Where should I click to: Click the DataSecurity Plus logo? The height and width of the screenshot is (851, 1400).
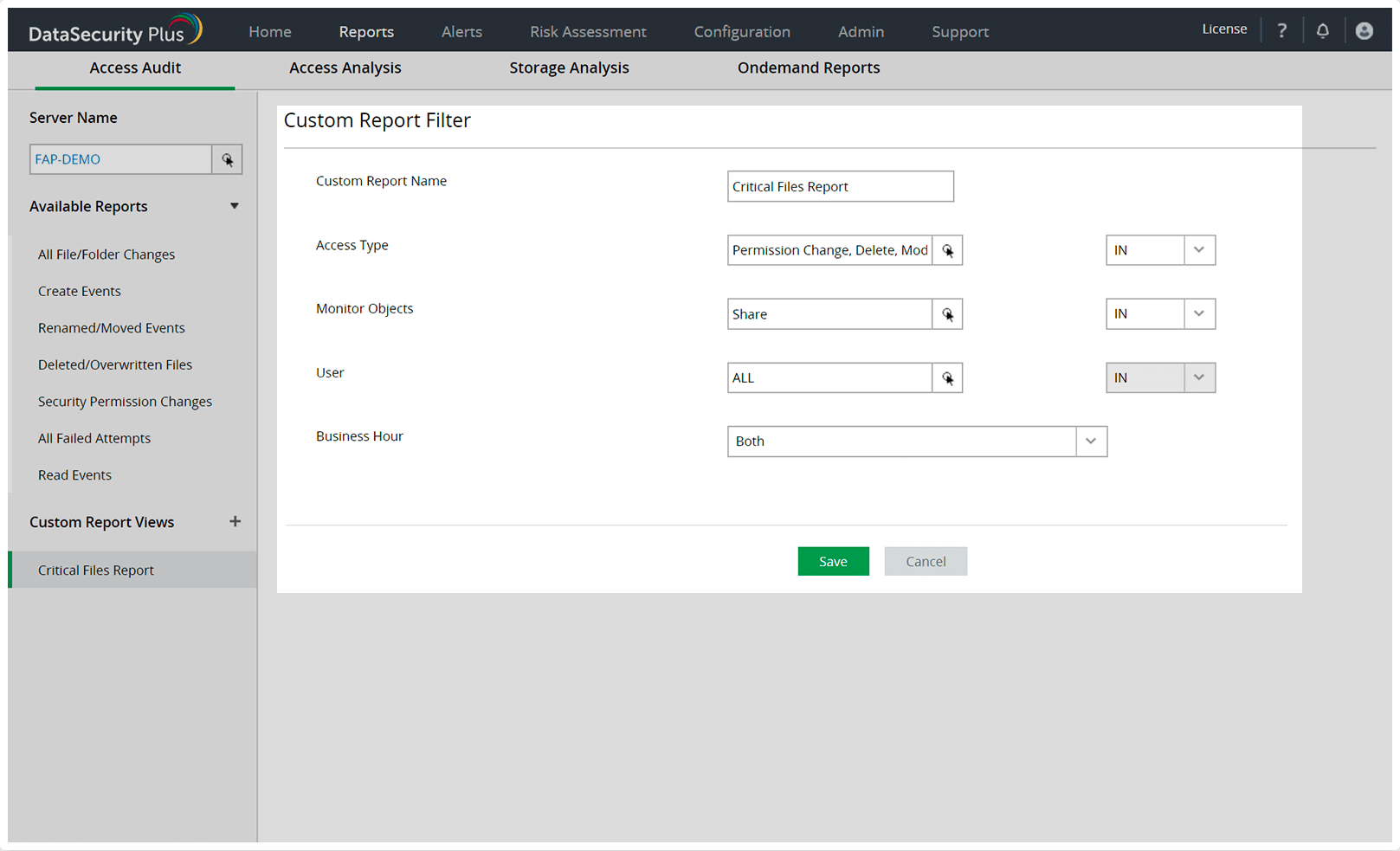click(113, 28)
